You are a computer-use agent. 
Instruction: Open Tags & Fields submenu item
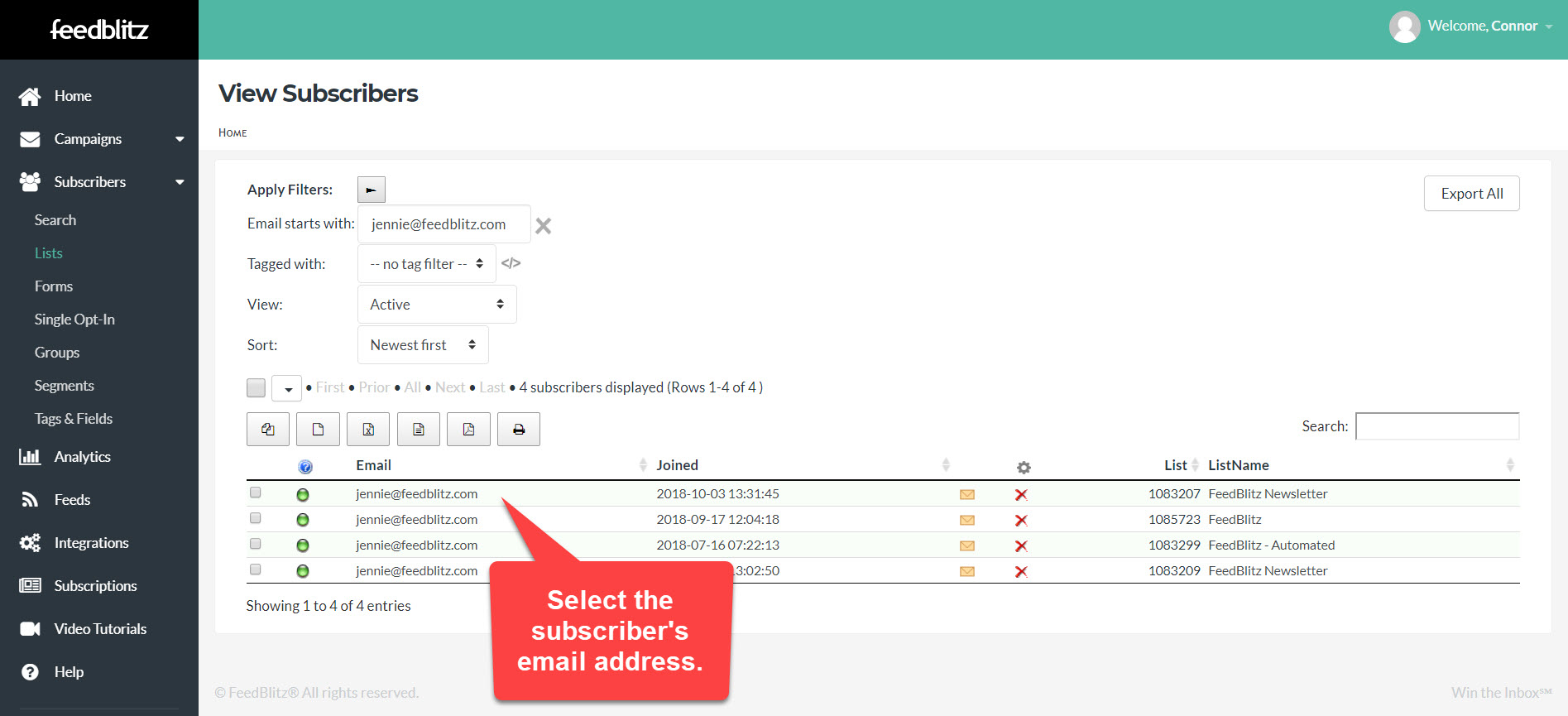pos(74,419)
